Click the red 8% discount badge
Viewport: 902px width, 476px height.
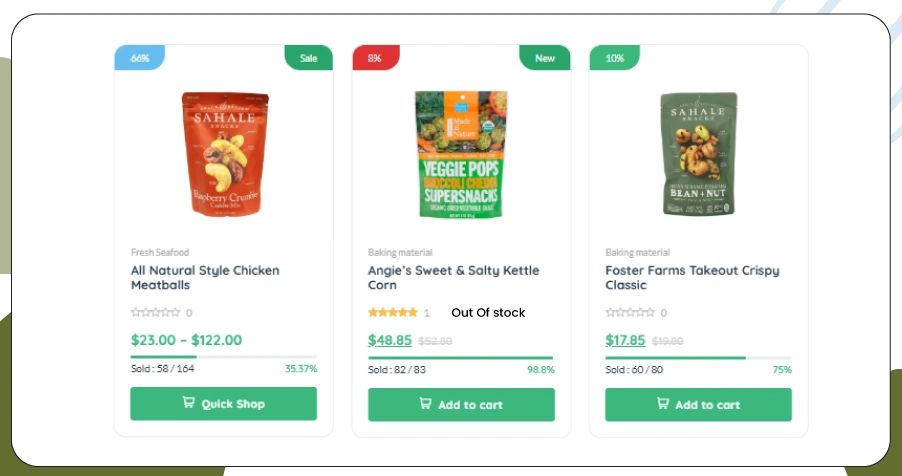[375, 58]
